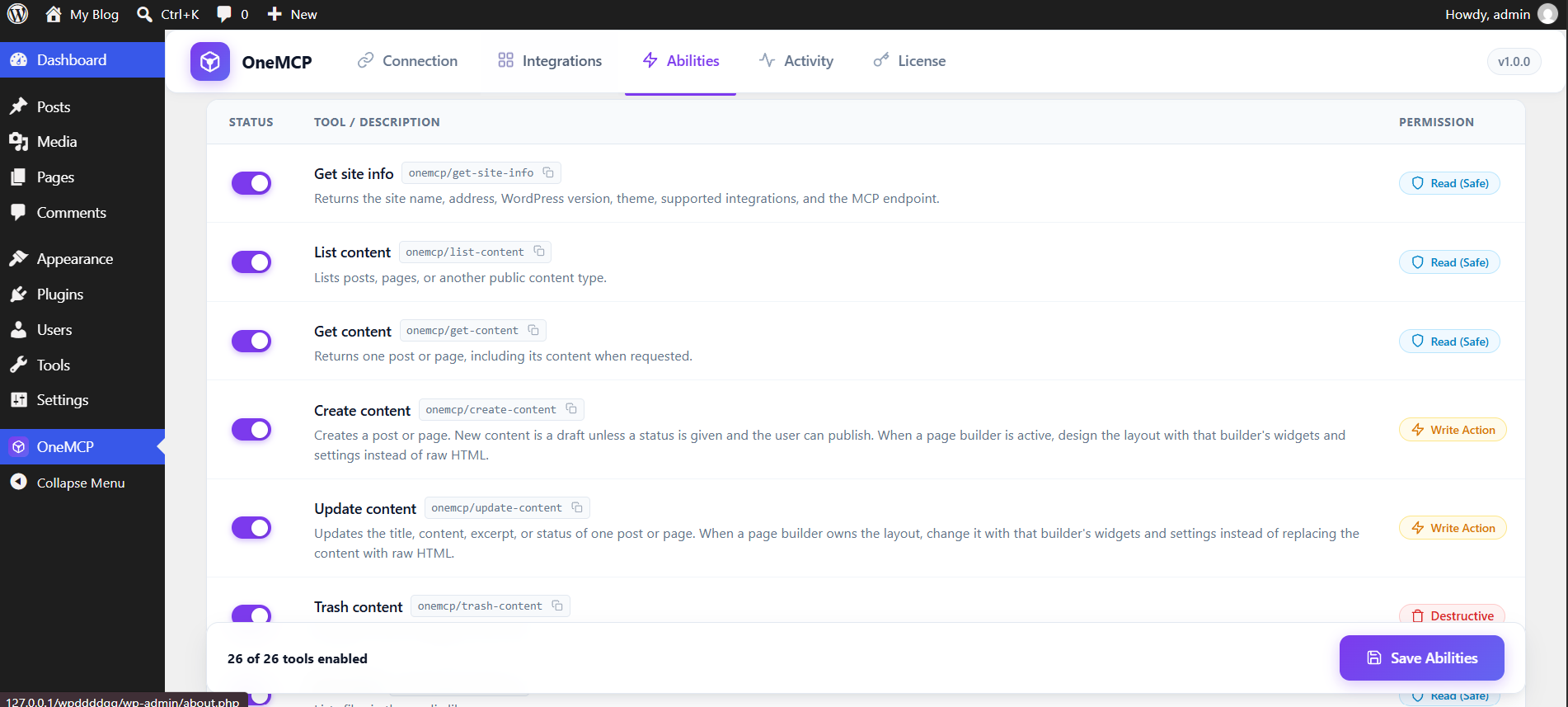Click the Posts pin icon in sidebar
Viewport: 1568px width, 707px height.
click(x=18, y=106)
